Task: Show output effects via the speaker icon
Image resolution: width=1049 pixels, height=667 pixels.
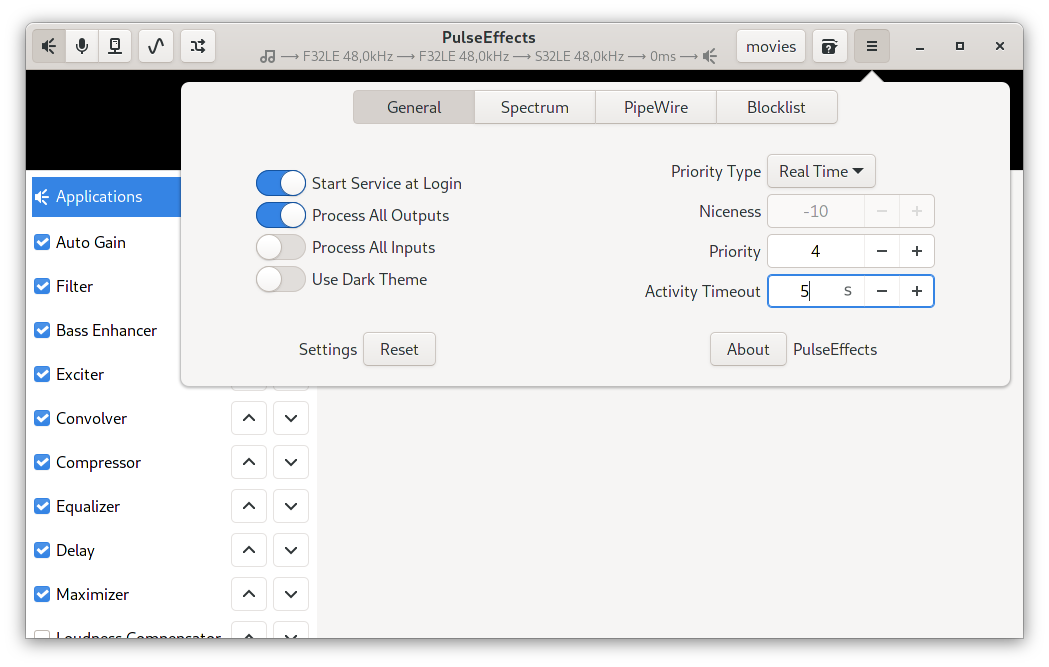Action: (x=48, y=46)
